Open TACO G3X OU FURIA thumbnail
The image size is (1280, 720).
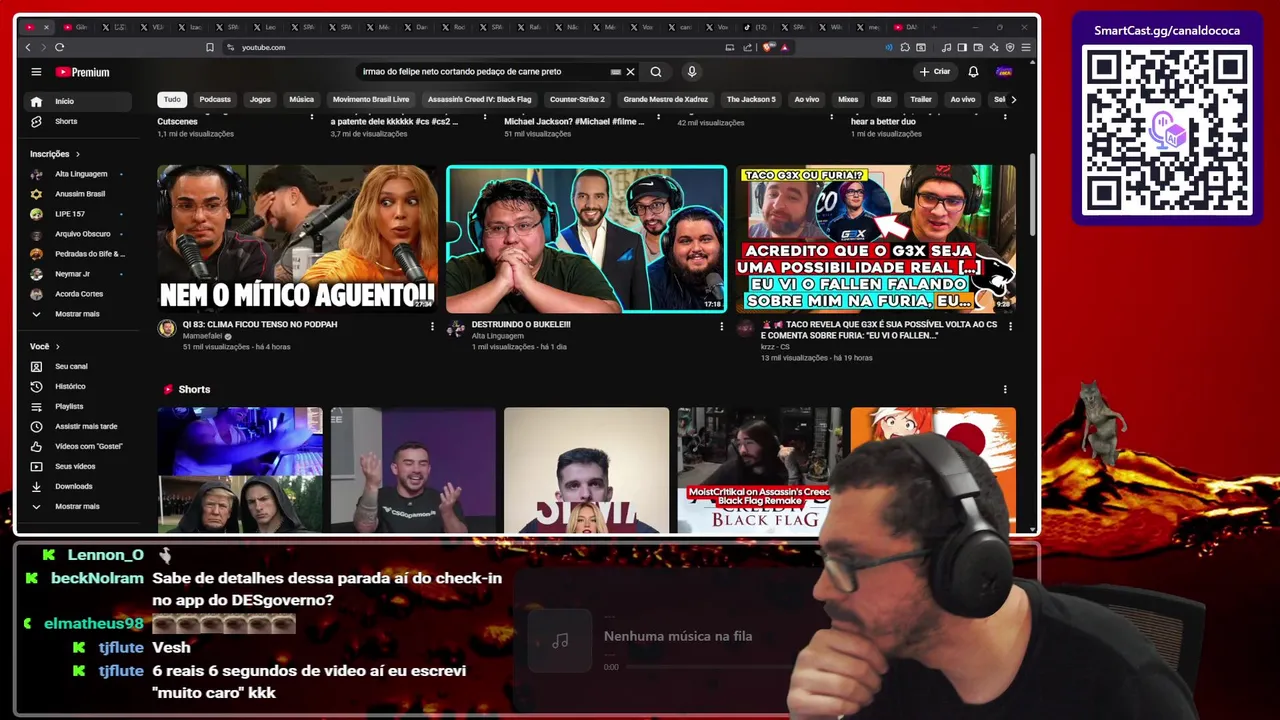[x=876, y=239]
